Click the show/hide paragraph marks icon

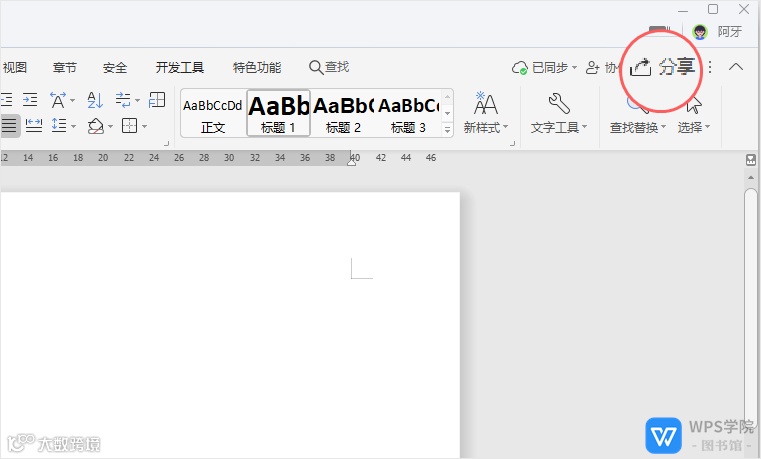(x=123, y=100)
